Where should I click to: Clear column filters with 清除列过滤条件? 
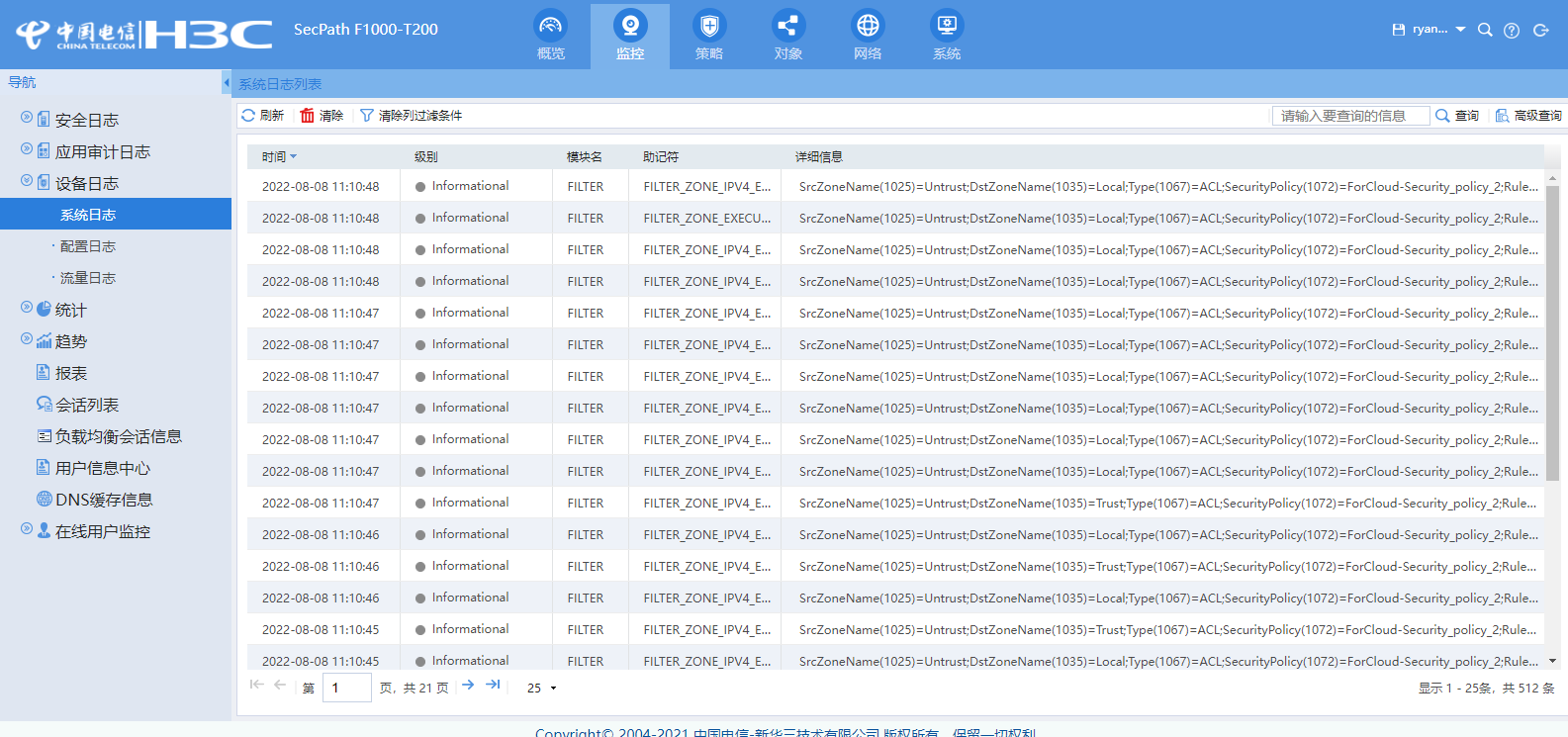[x=411, y=116]
